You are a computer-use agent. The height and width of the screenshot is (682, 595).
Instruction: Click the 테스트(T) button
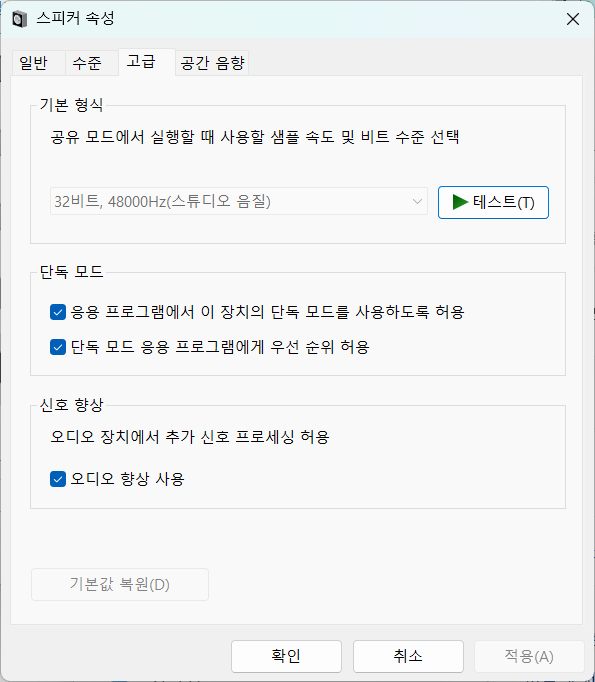tap(493, 202)
